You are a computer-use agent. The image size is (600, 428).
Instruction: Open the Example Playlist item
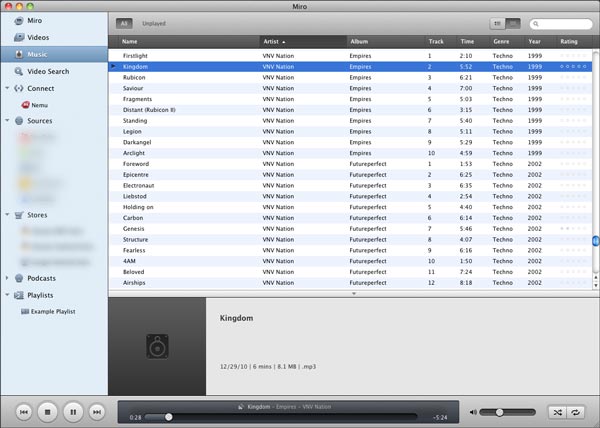[48, 311]
